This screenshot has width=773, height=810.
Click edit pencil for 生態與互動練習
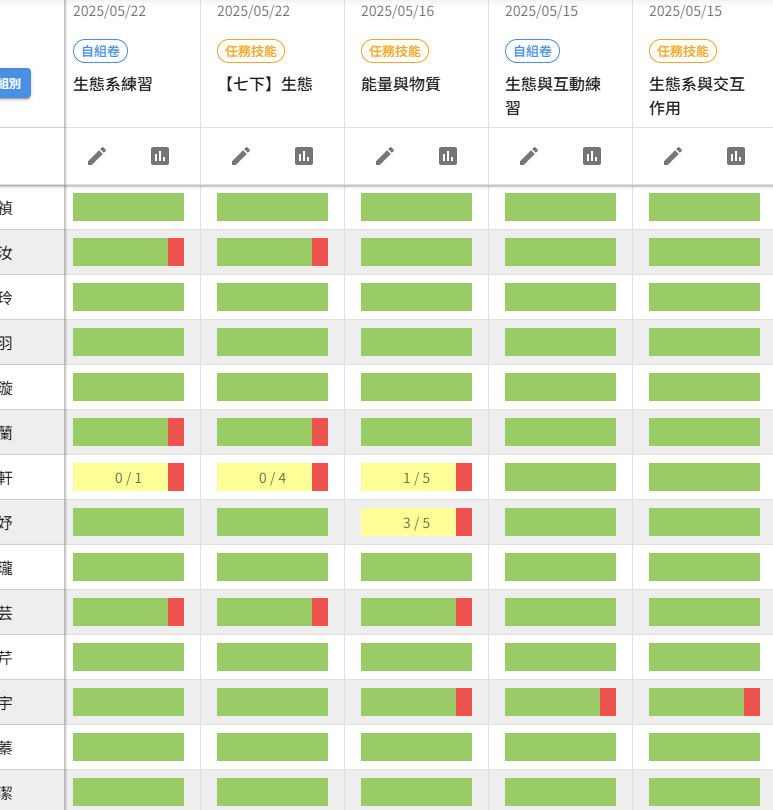[528, 156]
